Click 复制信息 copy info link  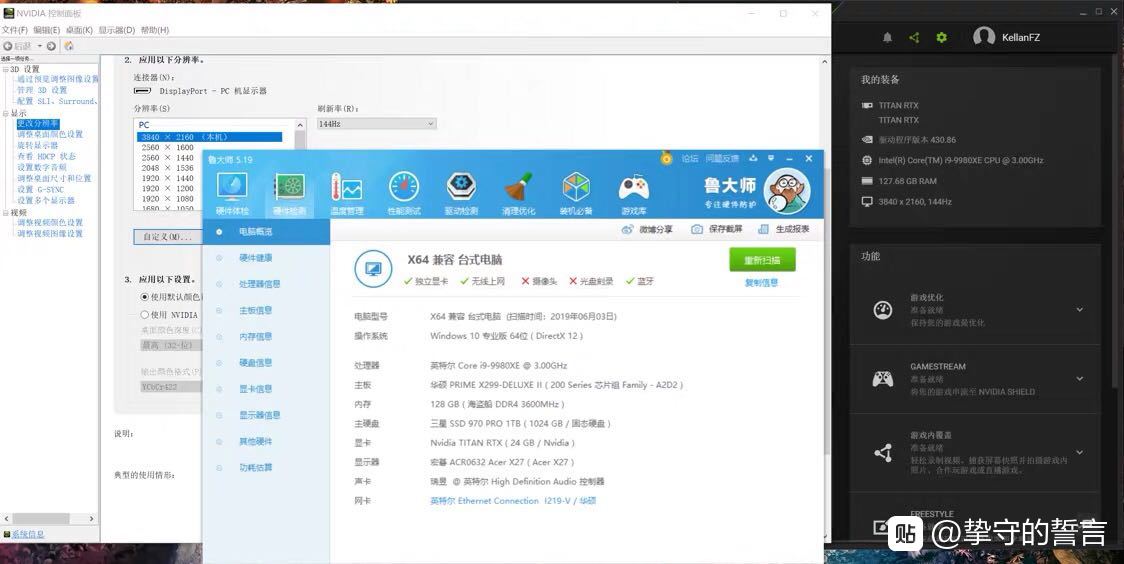pos(761,282)
